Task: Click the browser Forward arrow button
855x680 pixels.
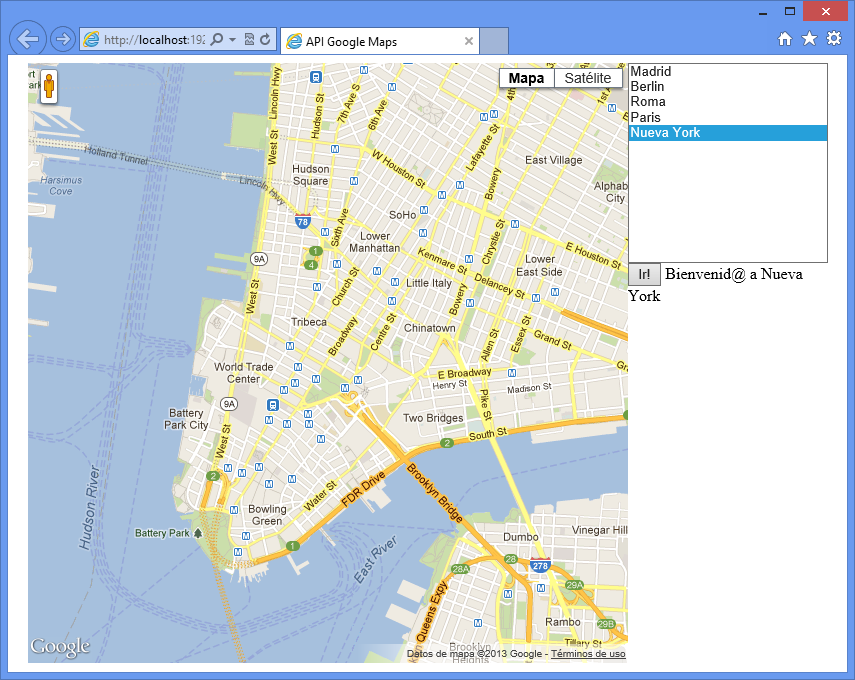Action: tap(63, 39)
